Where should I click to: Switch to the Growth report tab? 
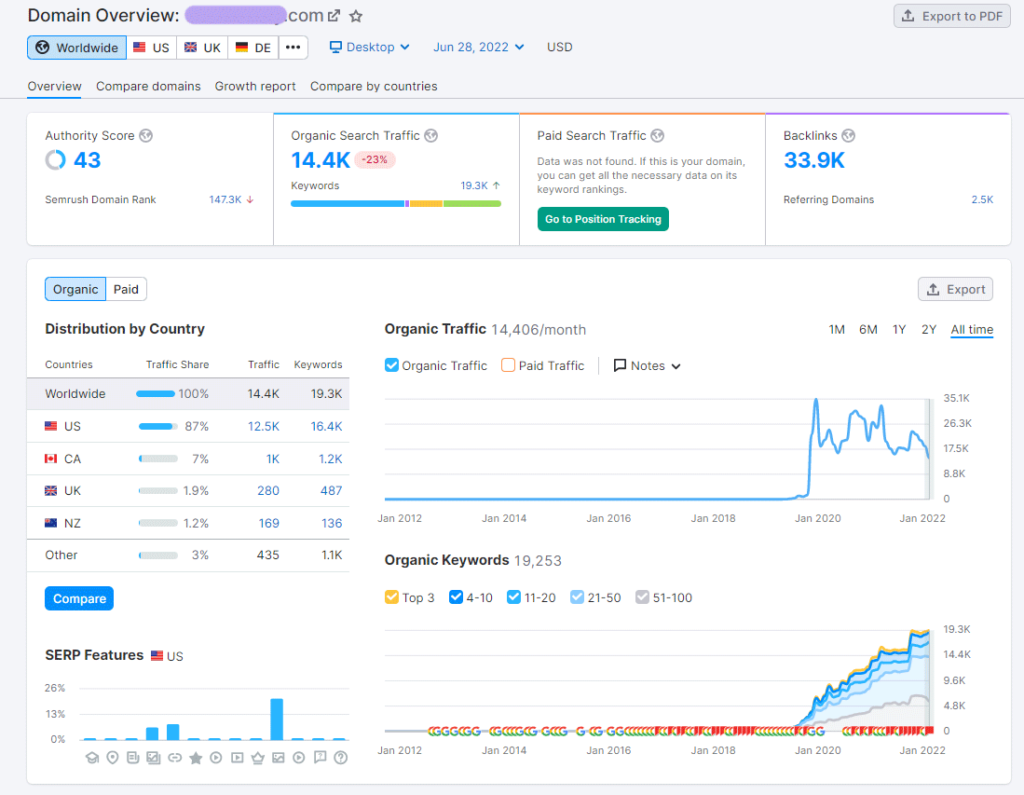tap(255, 86)
